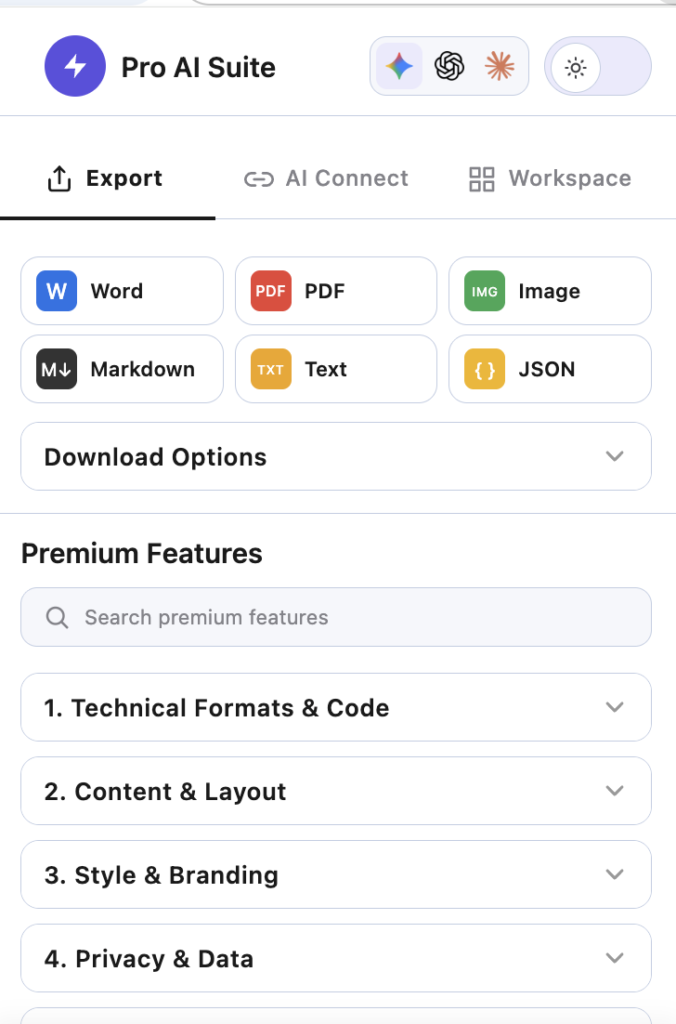Click the green IMG Image icon
Image resolution: width=676 pixels, height=1024 pixels.
485,291
